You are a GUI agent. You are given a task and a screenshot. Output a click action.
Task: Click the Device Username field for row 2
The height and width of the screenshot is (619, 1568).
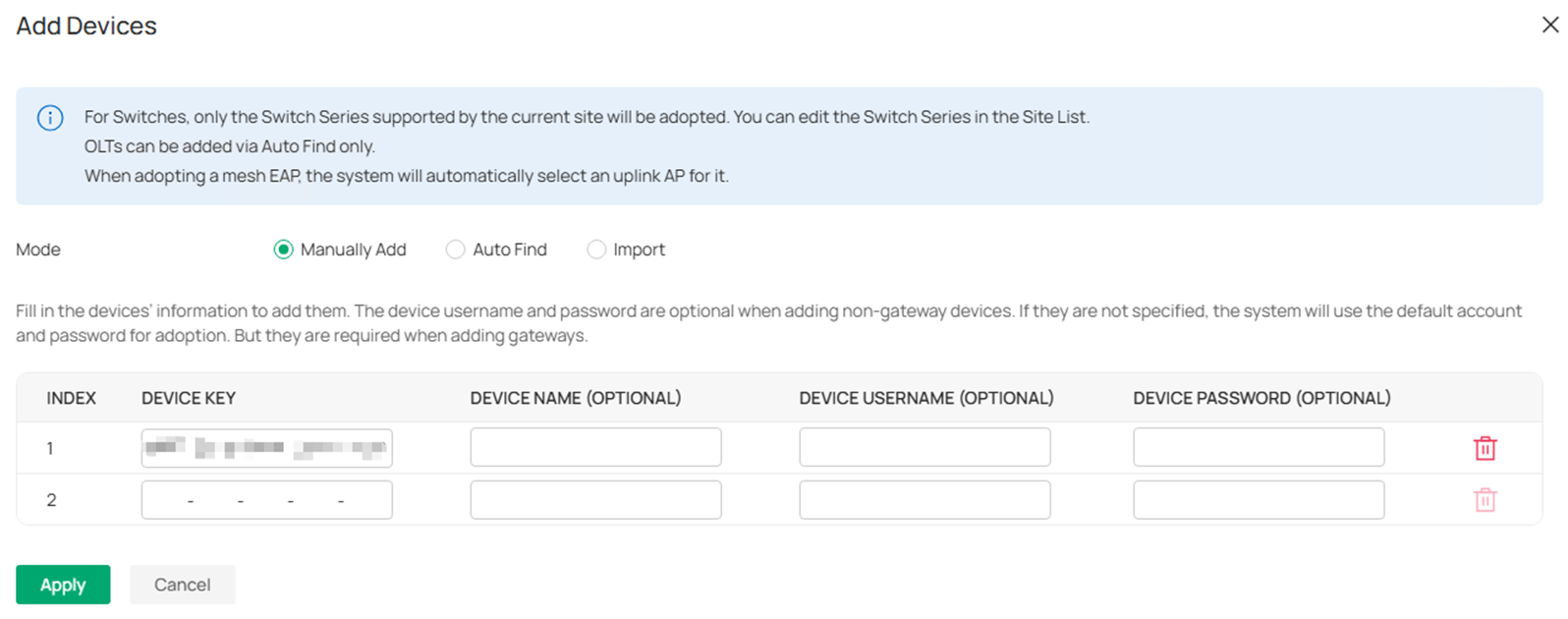pyautogui.click(x=924, y=499)
